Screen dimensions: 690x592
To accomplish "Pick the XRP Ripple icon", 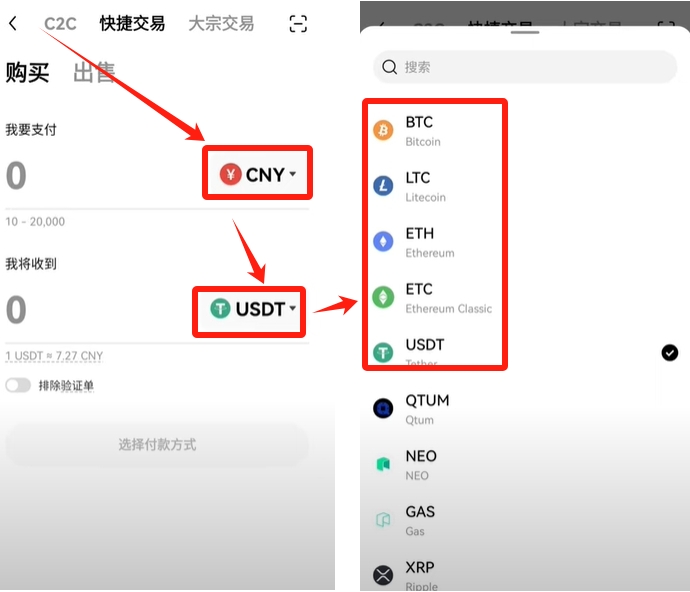I will point(383,575).
